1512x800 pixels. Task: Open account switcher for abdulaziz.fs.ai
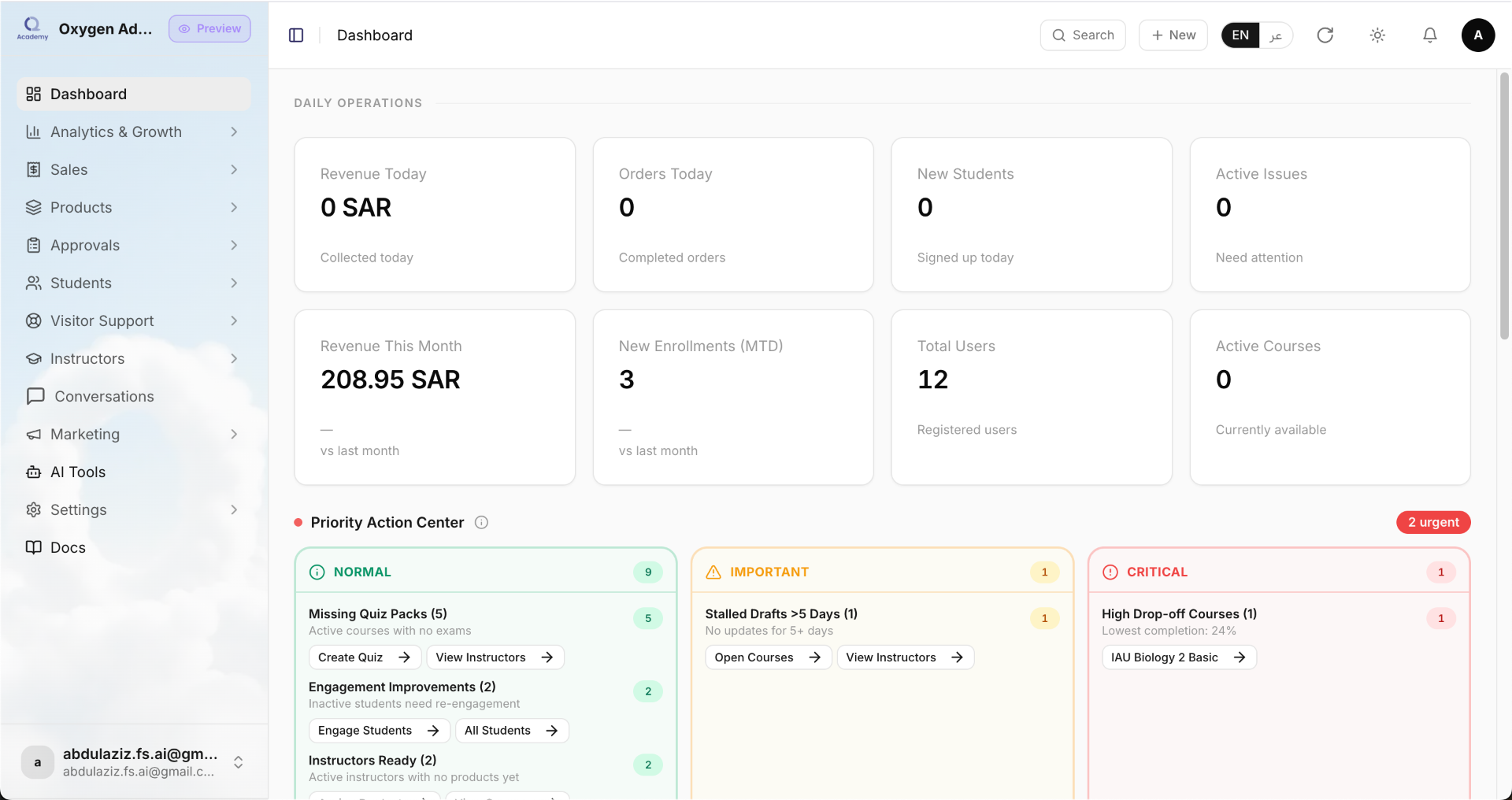click(134, 762)
